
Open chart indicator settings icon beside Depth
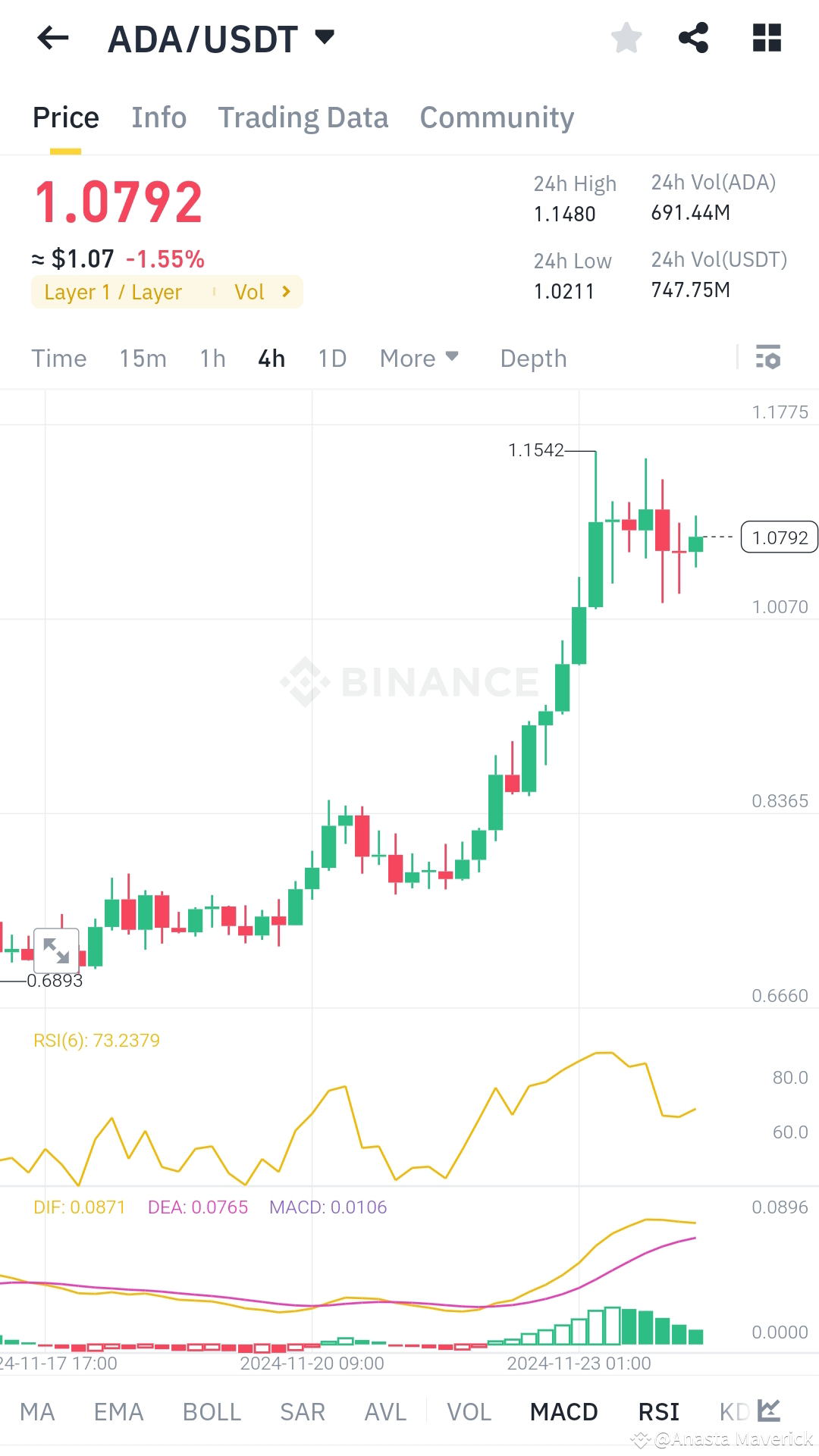click(x=768, y=358)
